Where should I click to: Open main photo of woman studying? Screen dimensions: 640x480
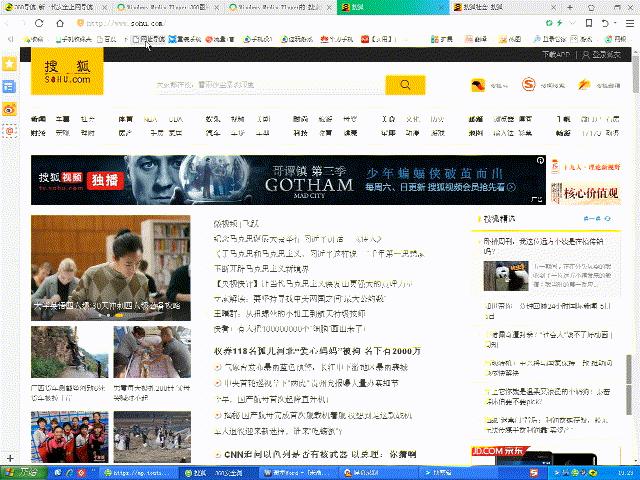tap(111, 268)
